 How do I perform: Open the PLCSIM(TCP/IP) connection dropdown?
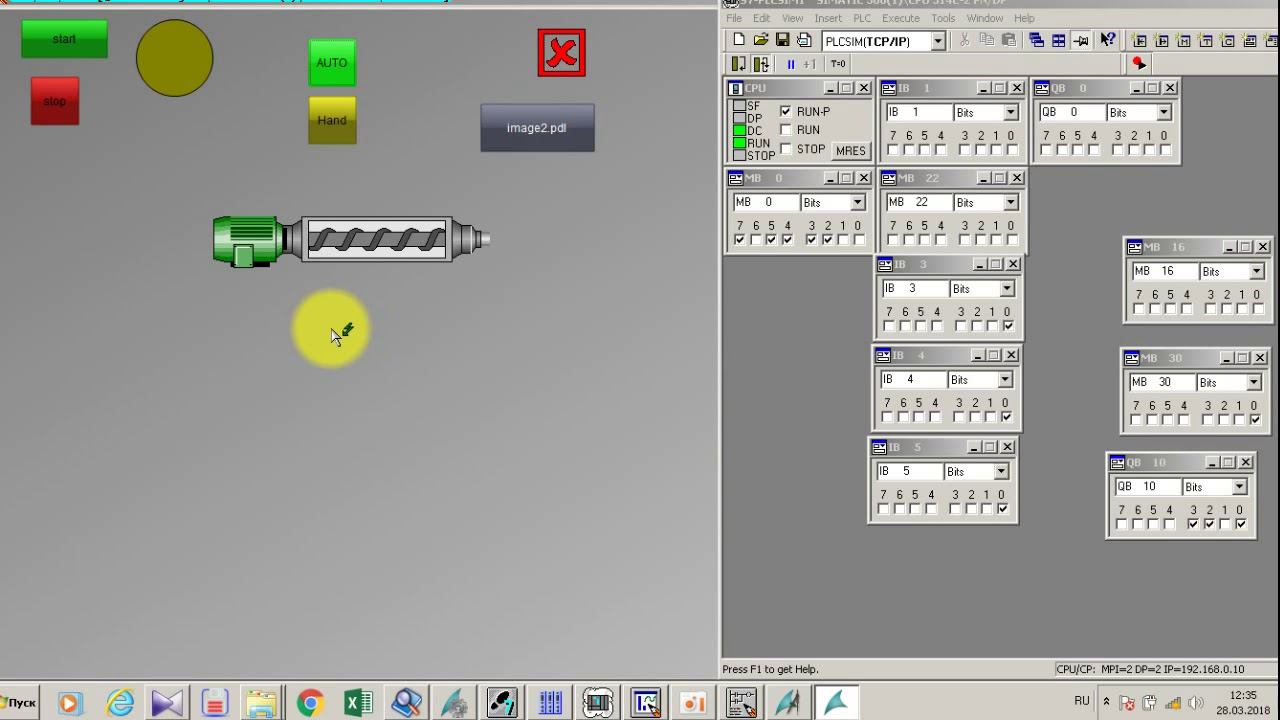938,41
